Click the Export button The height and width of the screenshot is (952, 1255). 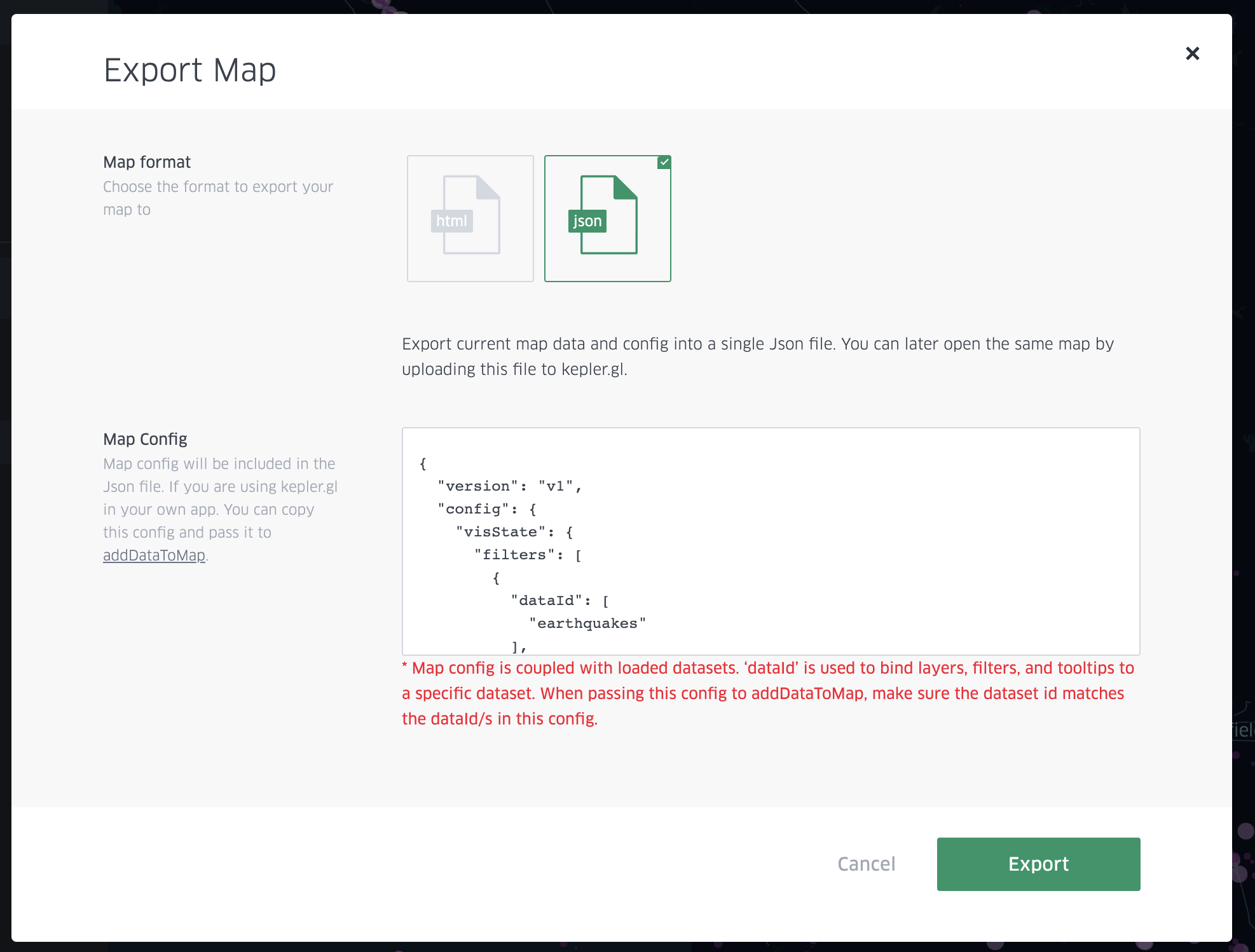tap(1038, 864)
